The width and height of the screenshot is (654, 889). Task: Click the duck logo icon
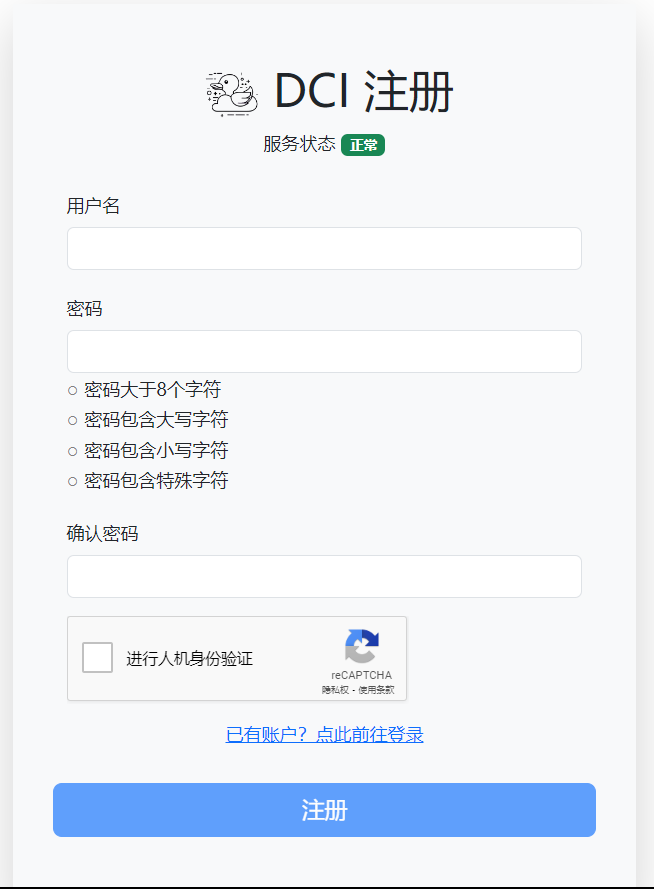click(x=232, y=93)
